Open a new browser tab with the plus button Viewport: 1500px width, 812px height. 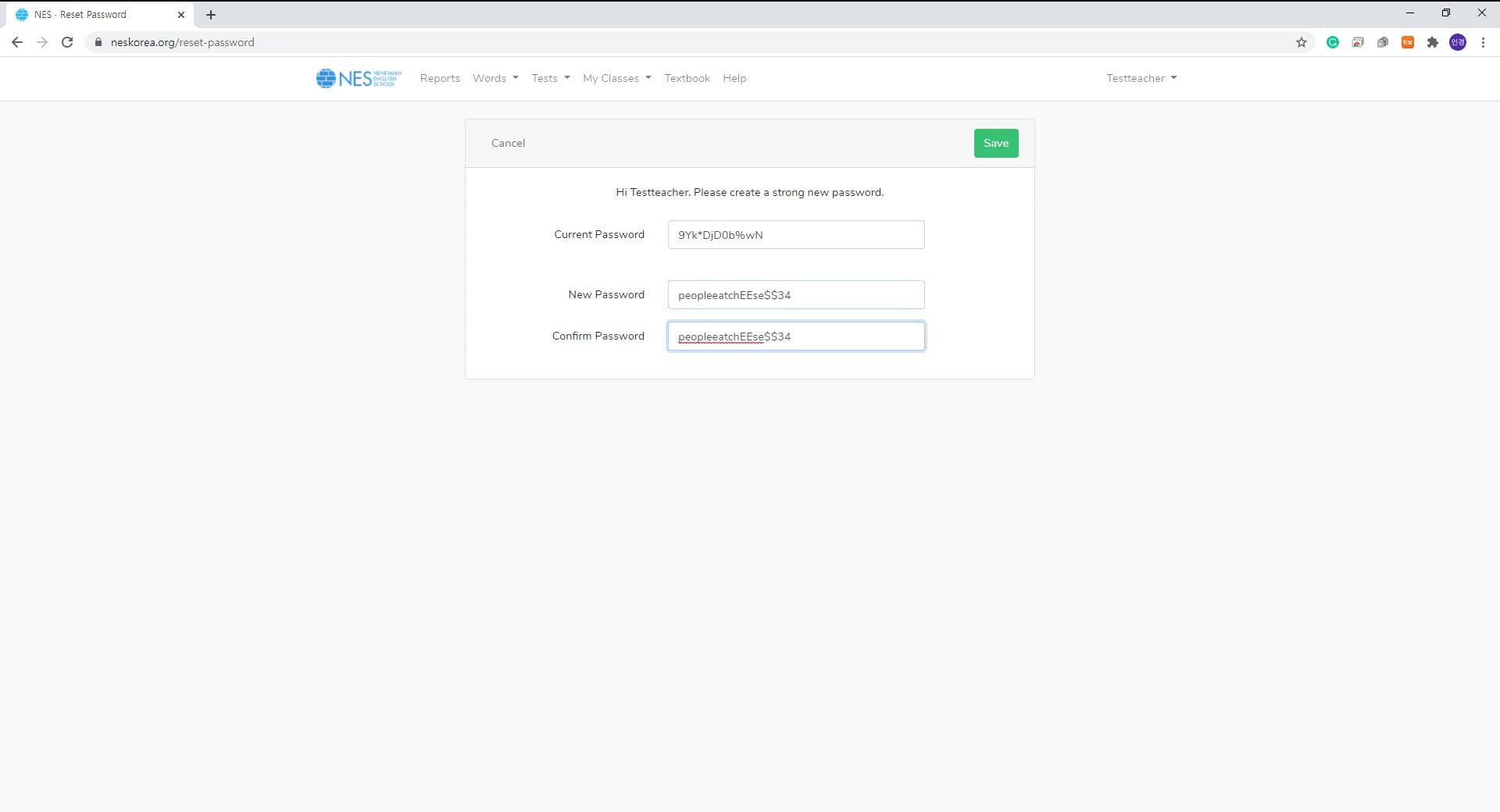[211, 15]
